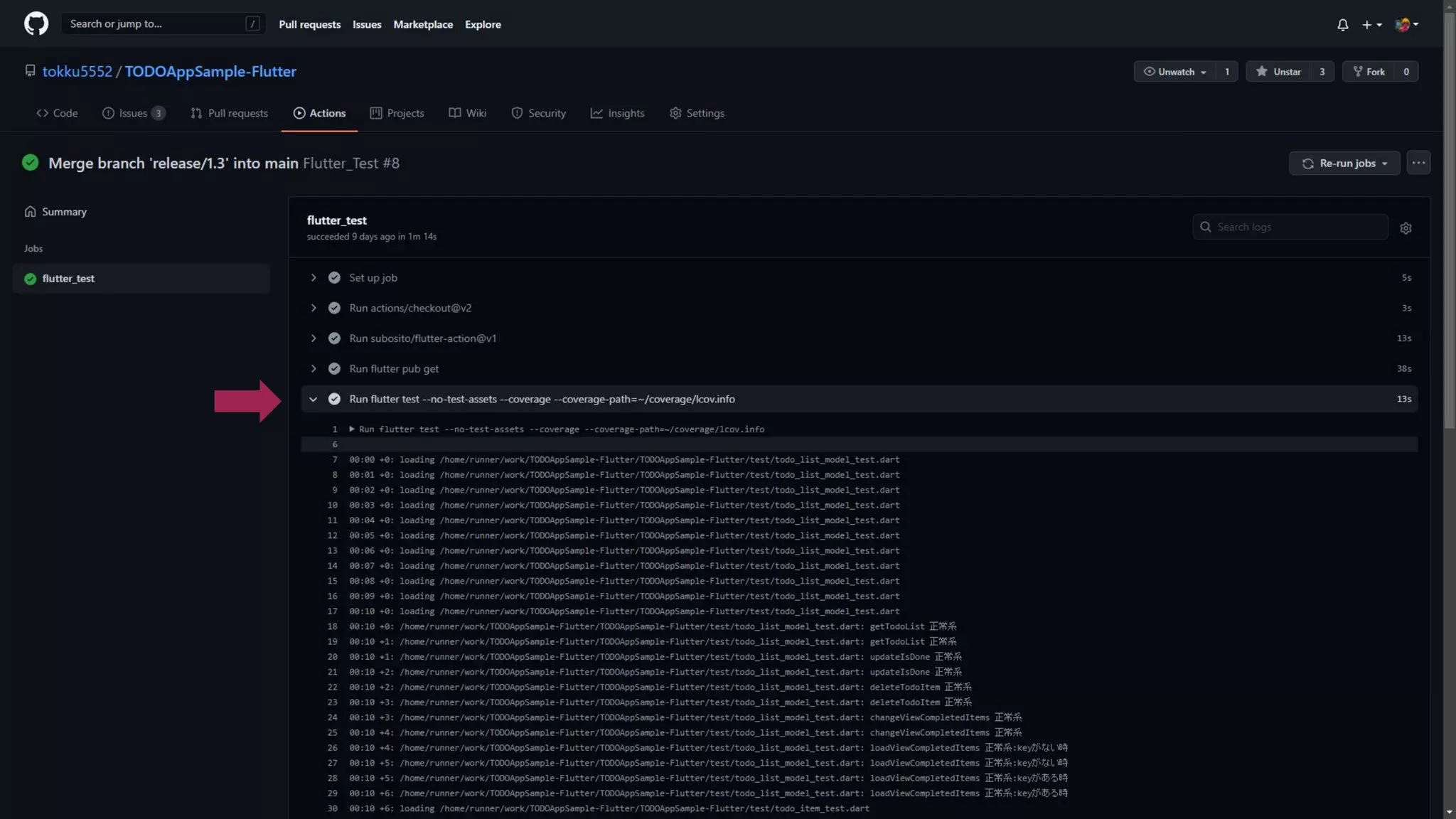Open the Re-run jobs dropdown
1456x819 pixels.
pyautogui.click(x=1344, y=164)
